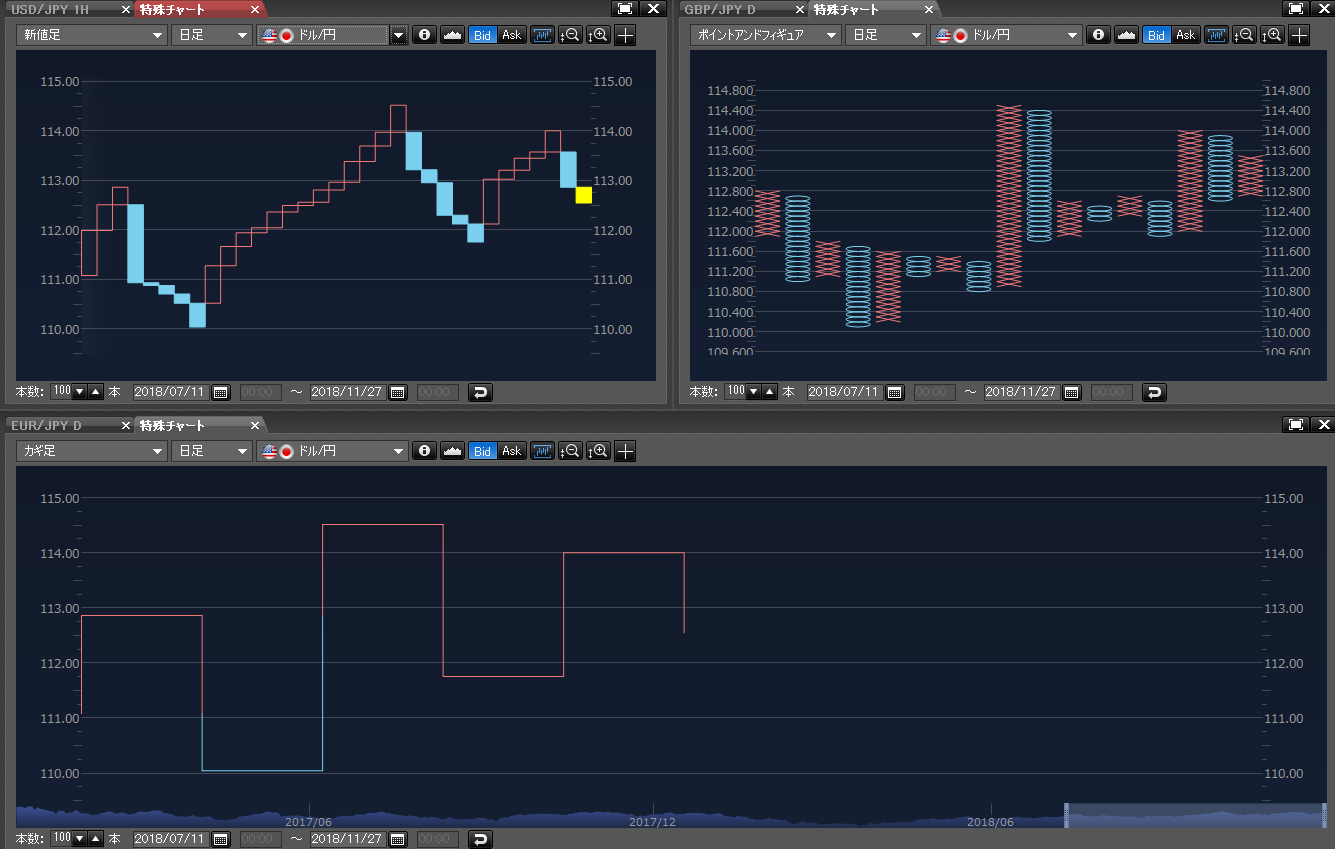Image resolution: width=1335 pixels, height=849 pixels.
Task: Click end date field 2018/11/27 in カギ足 panel
Action: pos(349,839)
